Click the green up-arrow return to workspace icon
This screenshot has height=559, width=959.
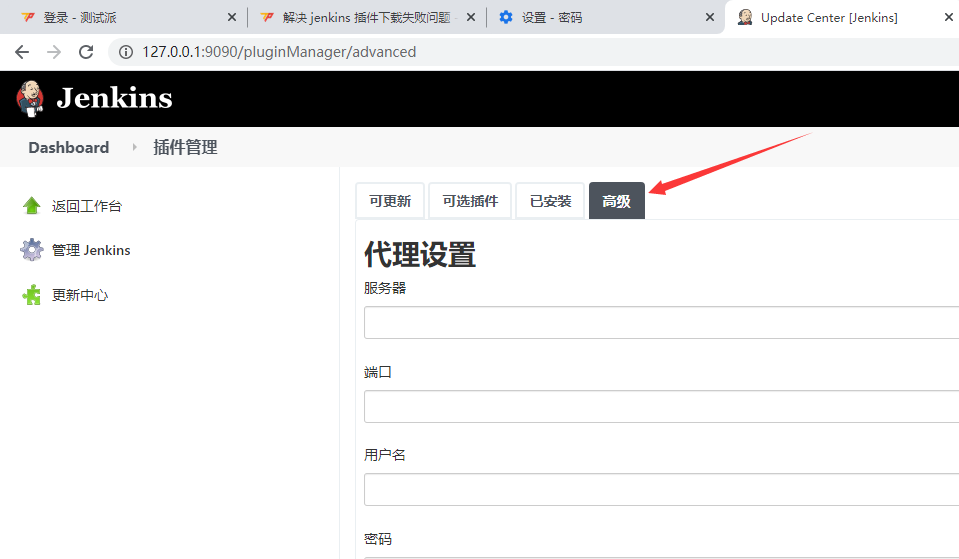[32, 206]
